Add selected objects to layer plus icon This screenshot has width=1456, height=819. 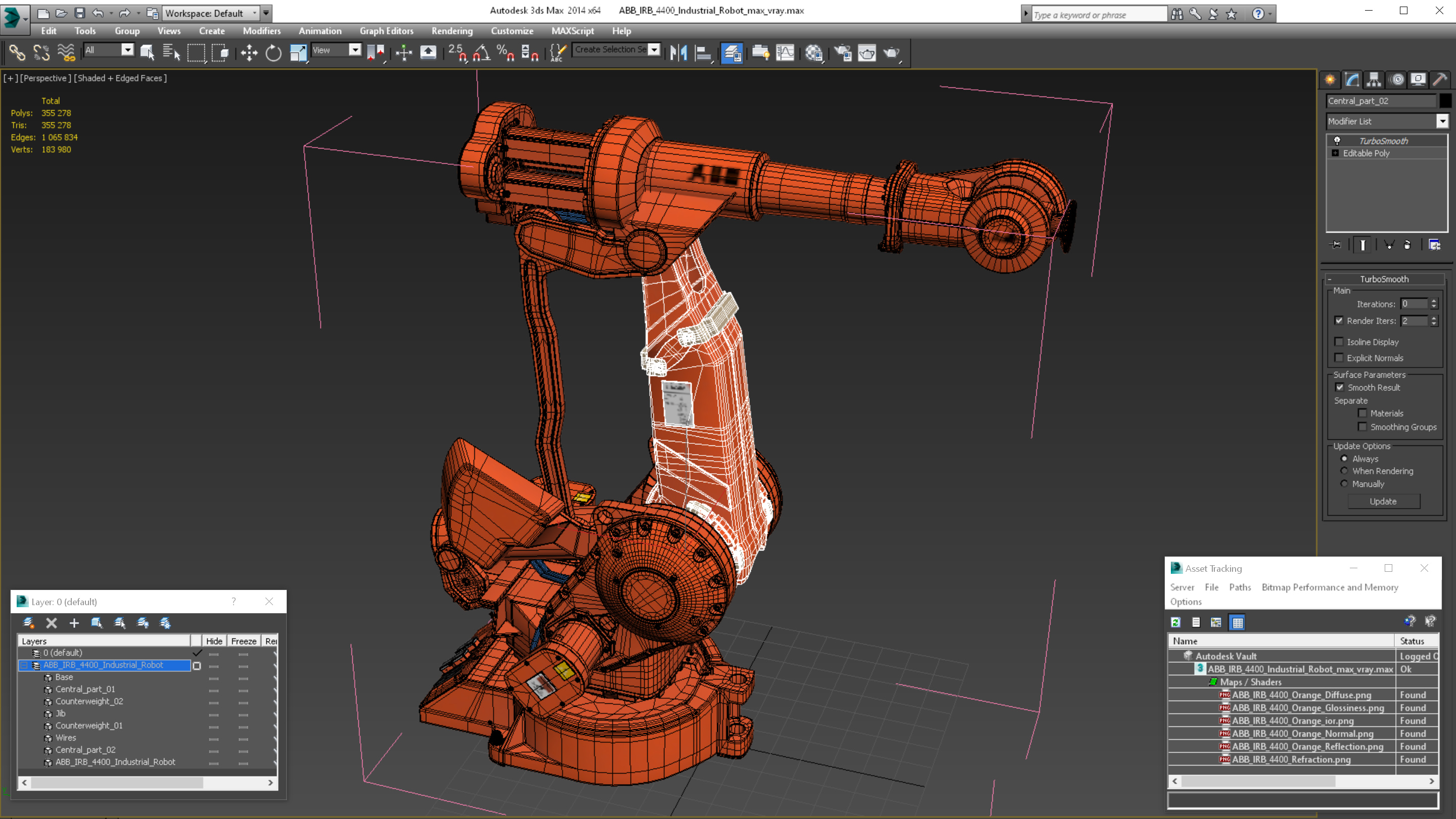pos(74,623)
